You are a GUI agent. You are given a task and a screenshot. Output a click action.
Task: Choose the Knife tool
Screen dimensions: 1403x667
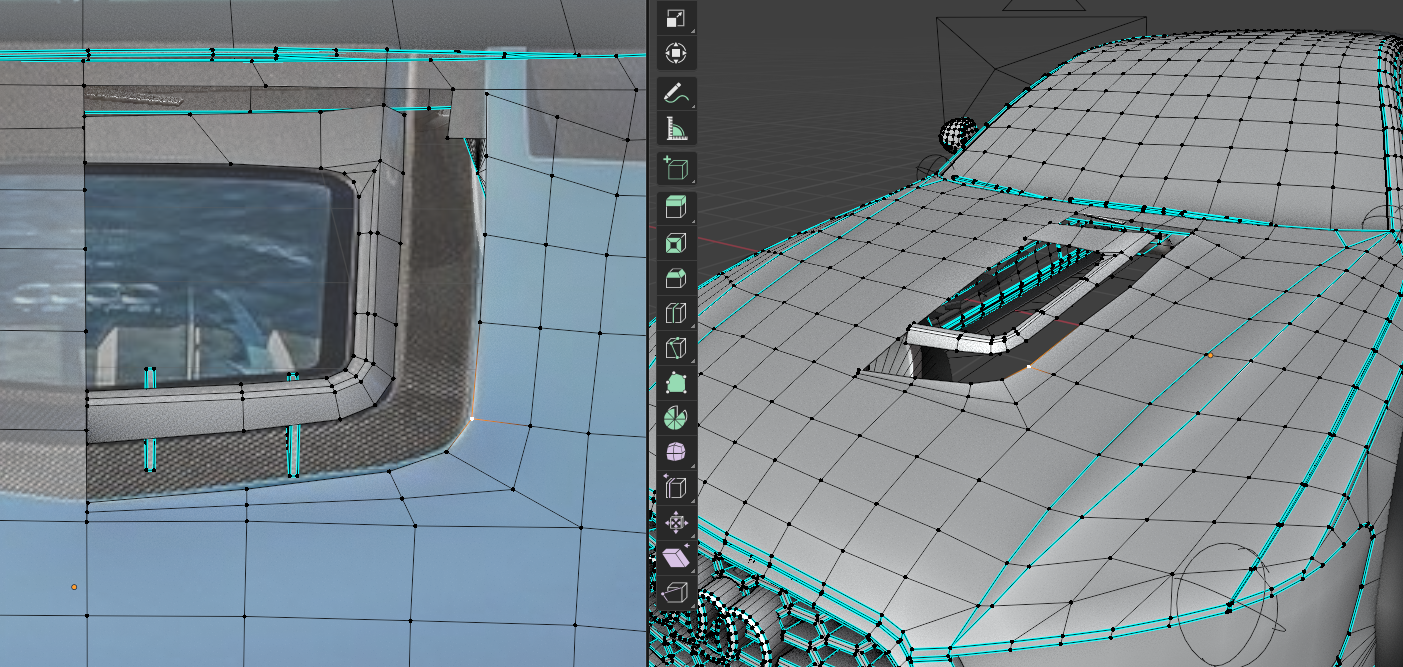pyautogui.click(x=676, y=348)
